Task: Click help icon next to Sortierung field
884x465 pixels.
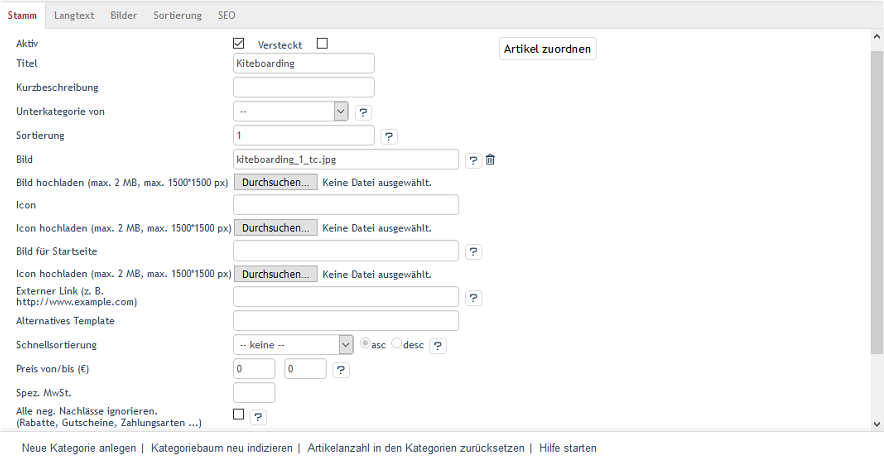Action: pos(388,136)
